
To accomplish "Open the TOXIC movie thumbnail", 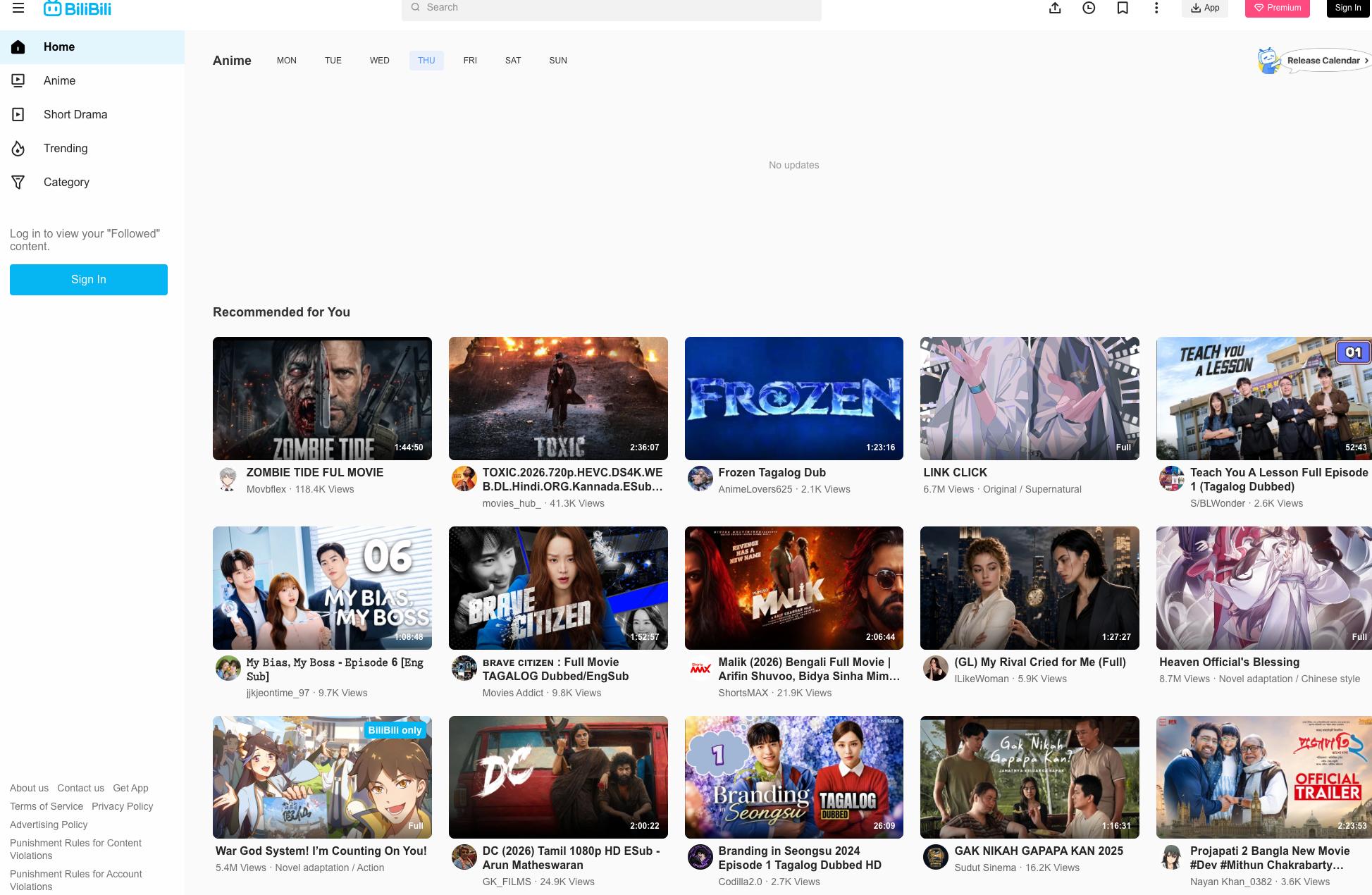I will click(x=558, y=399).
